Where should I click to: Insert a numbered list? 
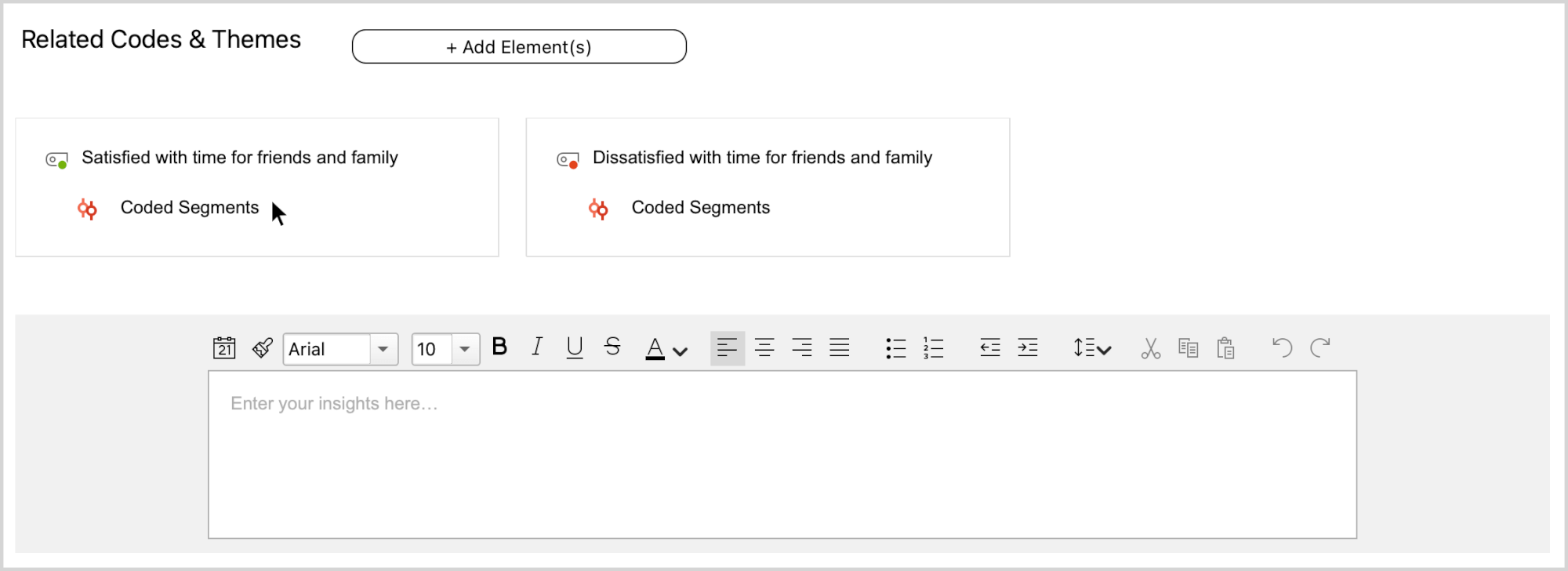pos(934,348)
